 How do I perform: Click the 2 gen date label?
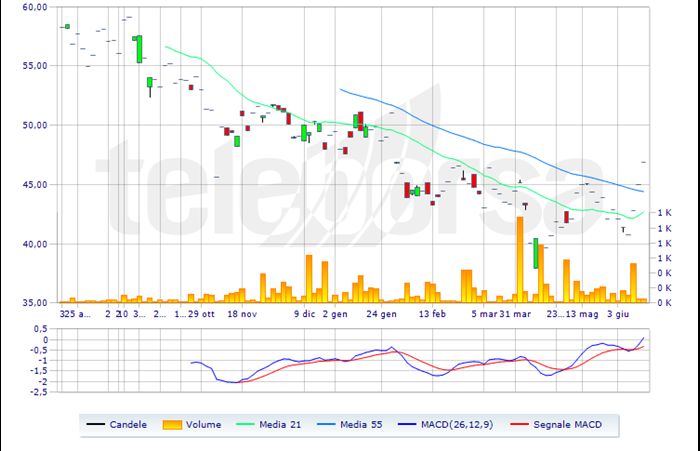[x=335, y=314]
